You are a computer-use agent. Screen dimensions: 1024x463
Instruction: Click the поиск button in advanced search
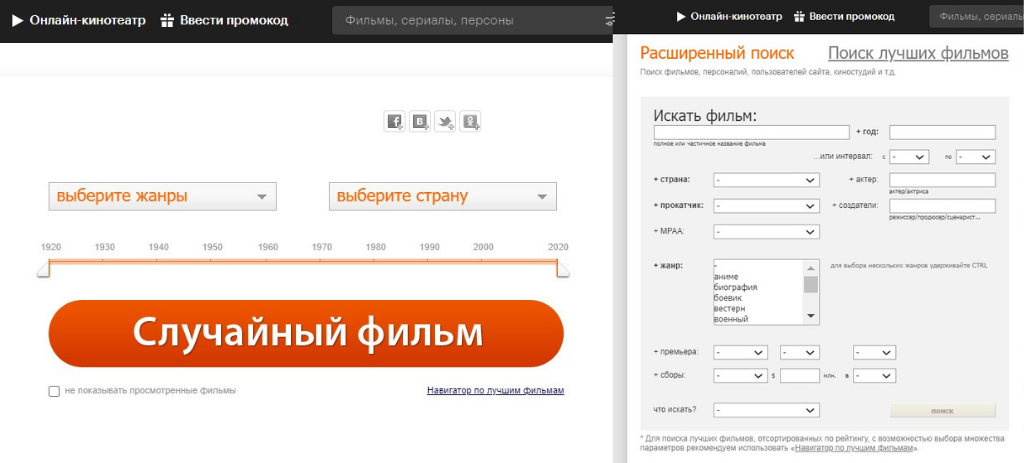coord(942,411)
